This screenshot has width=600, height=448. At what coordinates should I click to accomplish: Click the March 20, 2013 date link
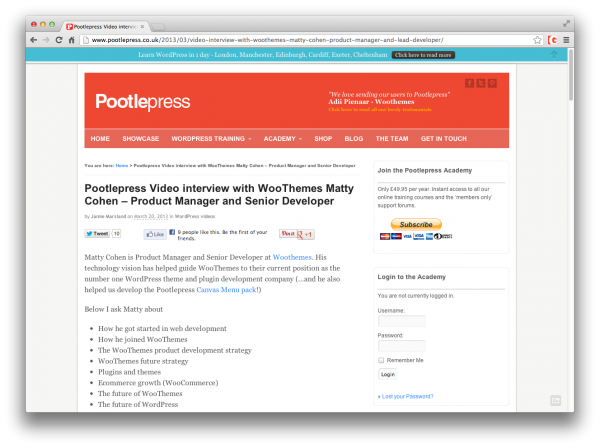[151, 217]
